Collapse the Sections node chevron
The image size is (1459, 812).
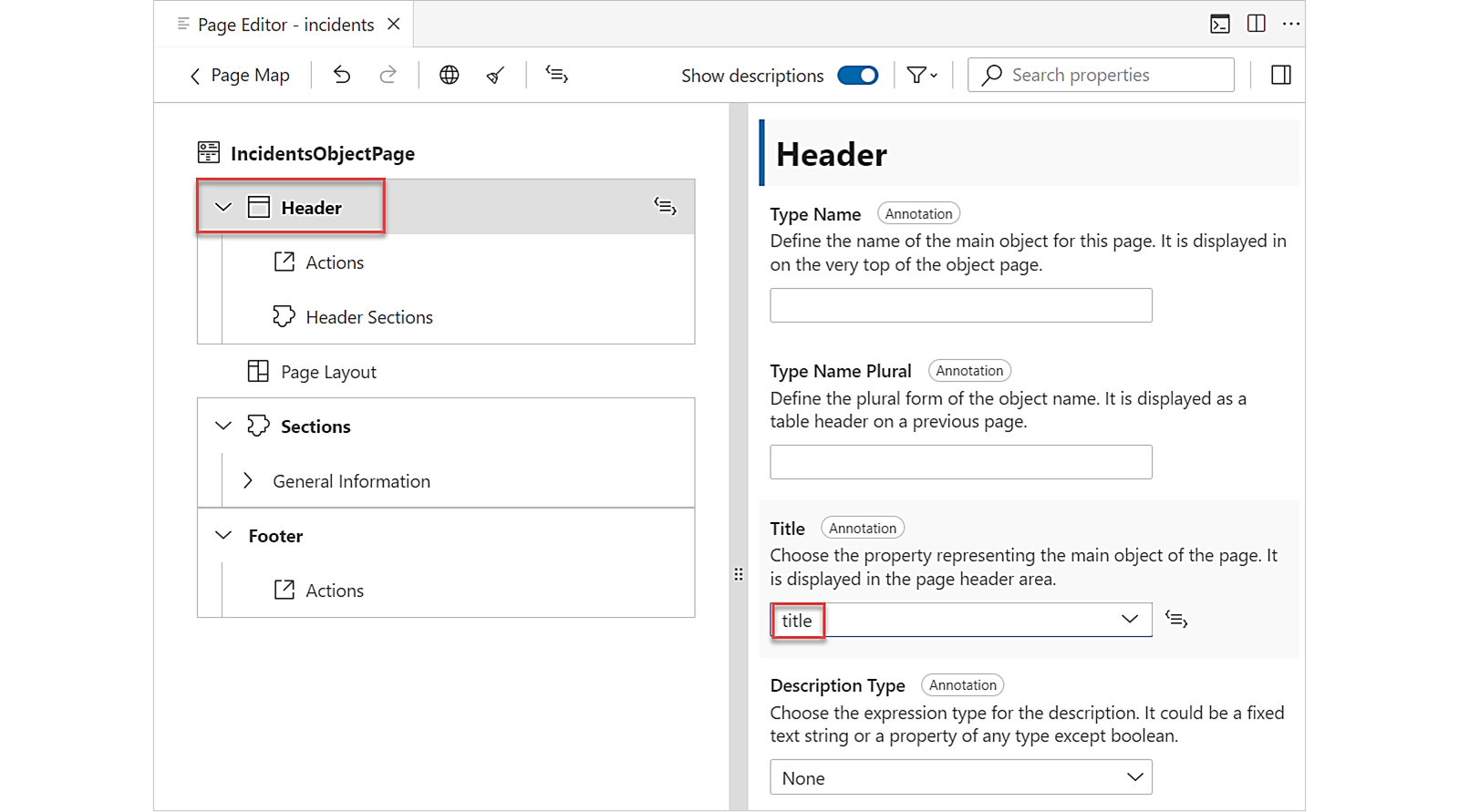[223, 426]
